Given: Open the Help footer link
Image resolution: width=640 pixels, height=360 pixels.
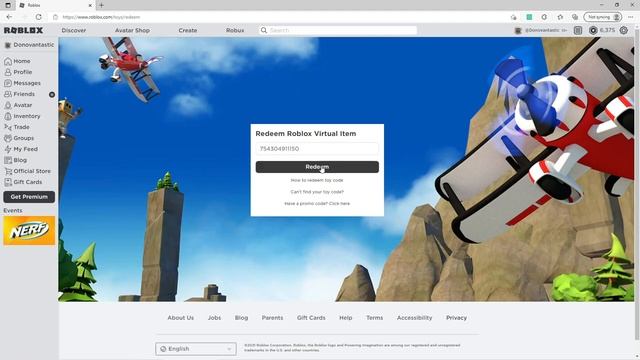Looking at the screenshot, I should pos(346,318).
